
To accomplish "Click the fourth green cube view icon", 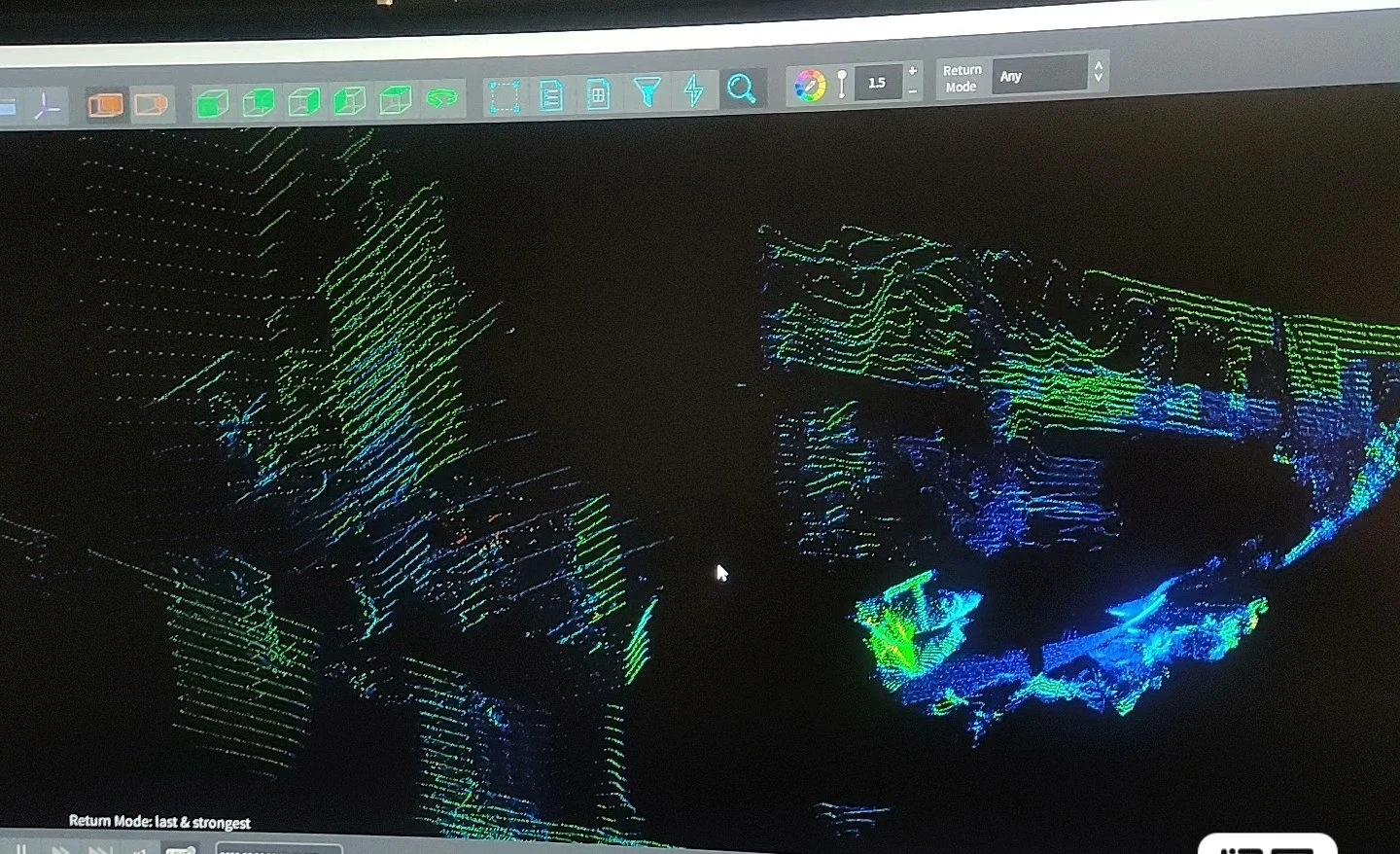I will 349,99.
